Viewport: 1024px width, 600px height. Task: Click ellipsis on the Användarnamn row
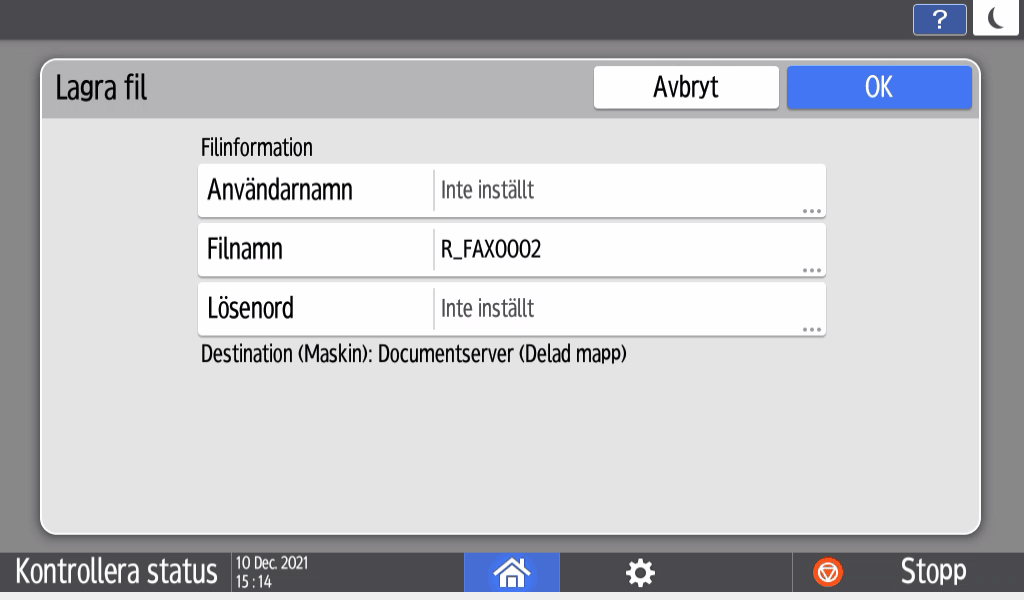(x=811, y=211)
